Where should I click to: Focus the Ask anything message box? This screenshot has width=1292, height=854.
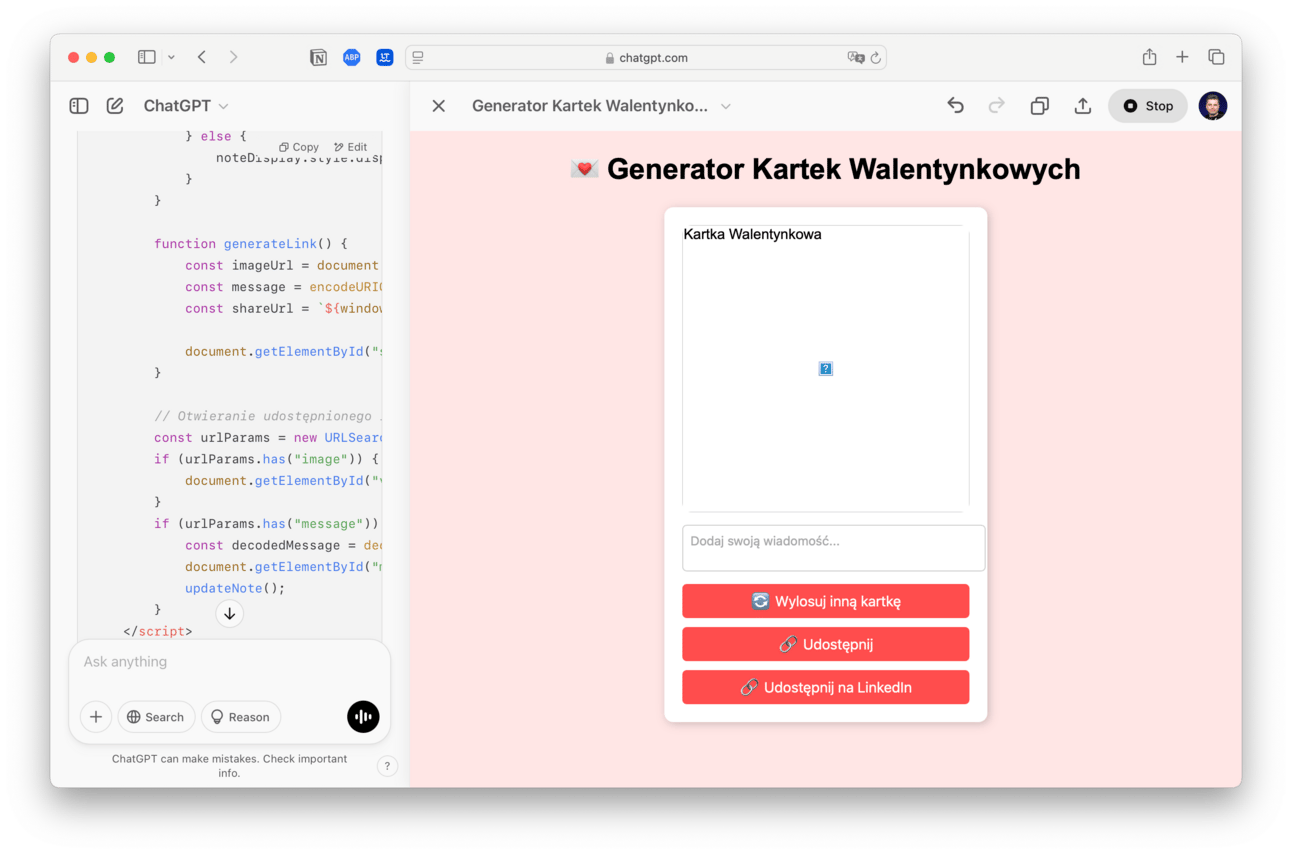229,662
